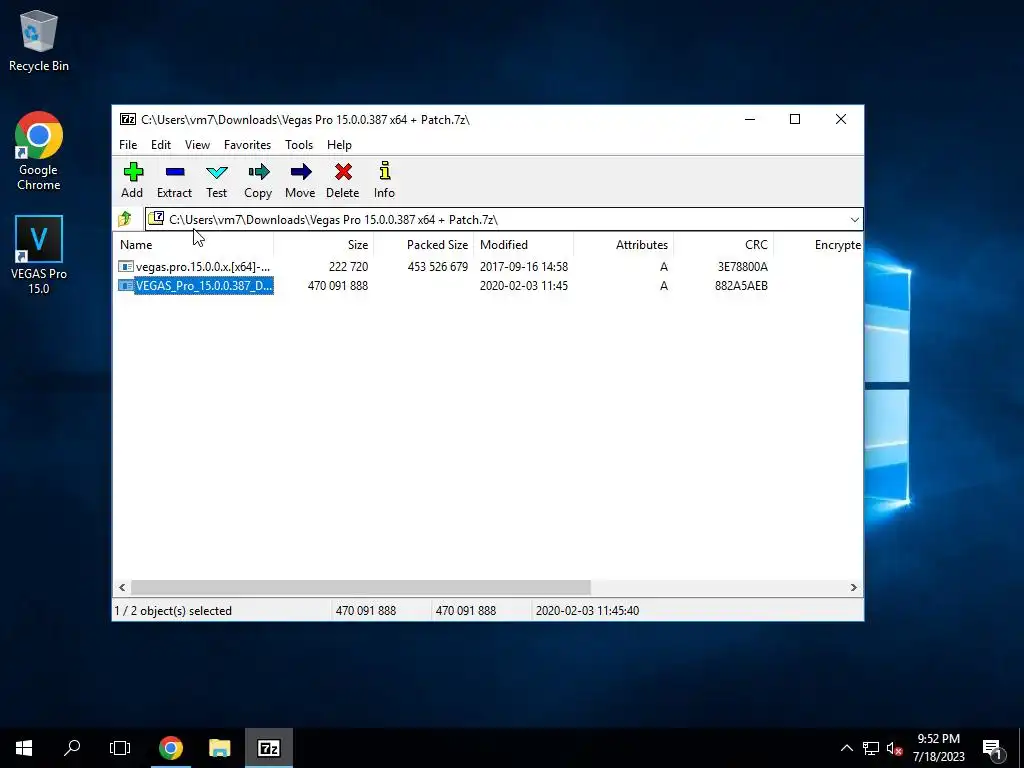
Task: Click Show desktop strip on taskbar
Action: pyautogui.click(x=1021, y=748)
